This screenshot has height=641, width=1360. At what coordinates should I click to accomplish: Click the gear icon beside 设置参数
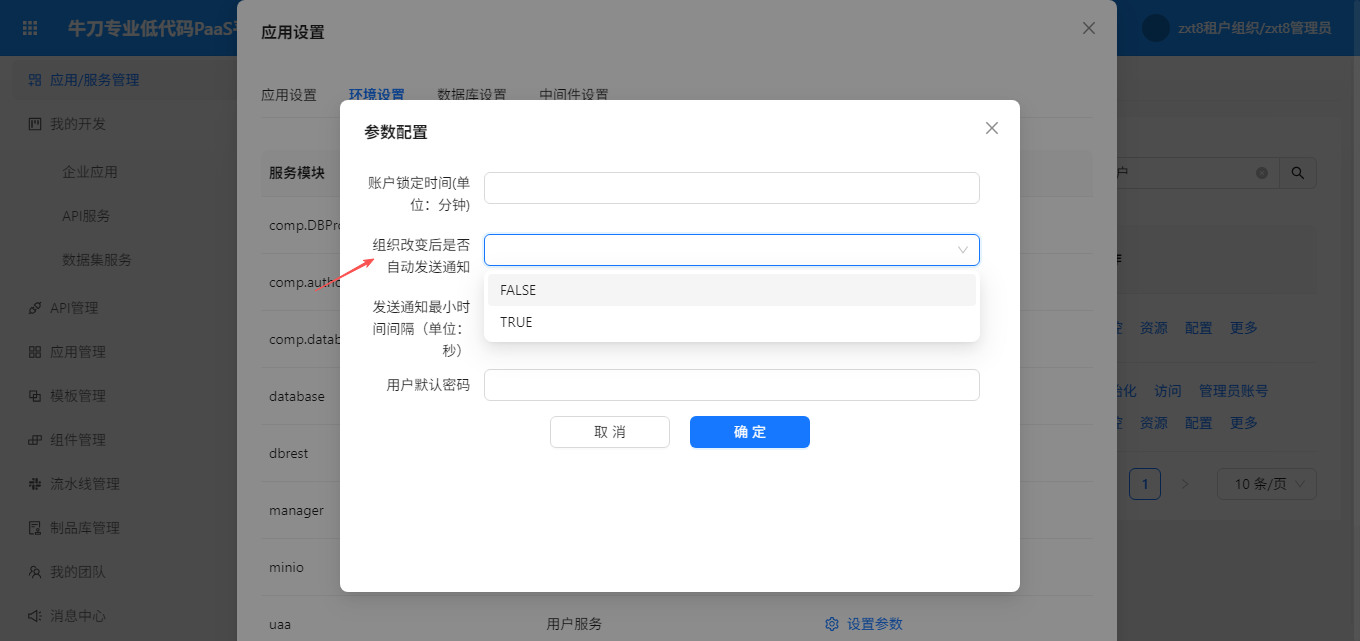[x=831, y=624]
